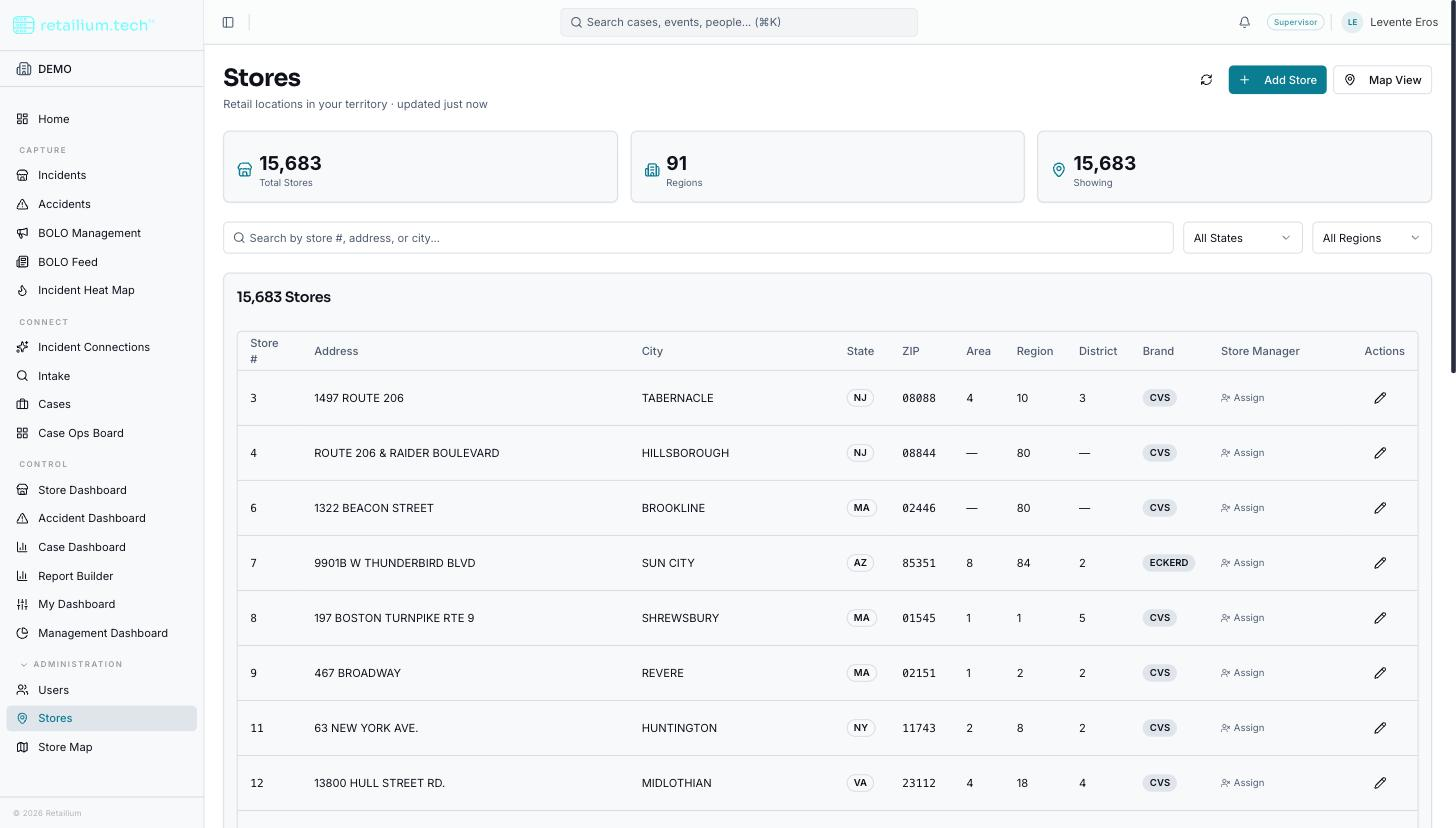This screenshot has width=1456, height=828.
Task: Edit store 9 pencil icon
Action: pyautogui.click(x=1380, y=673)
